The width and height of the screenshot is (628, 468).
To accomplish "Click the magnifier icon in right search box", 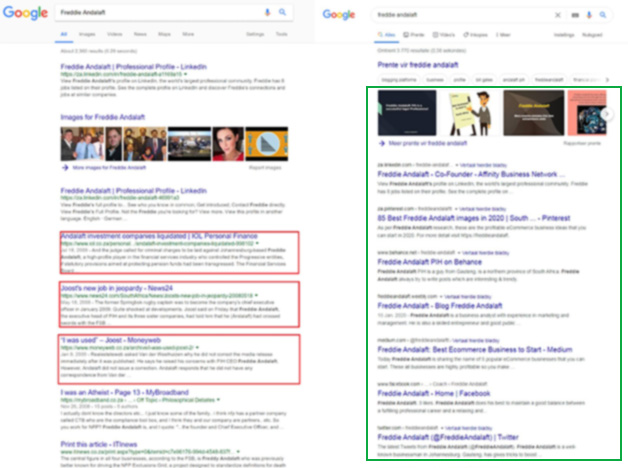I will tap(602, 16).
